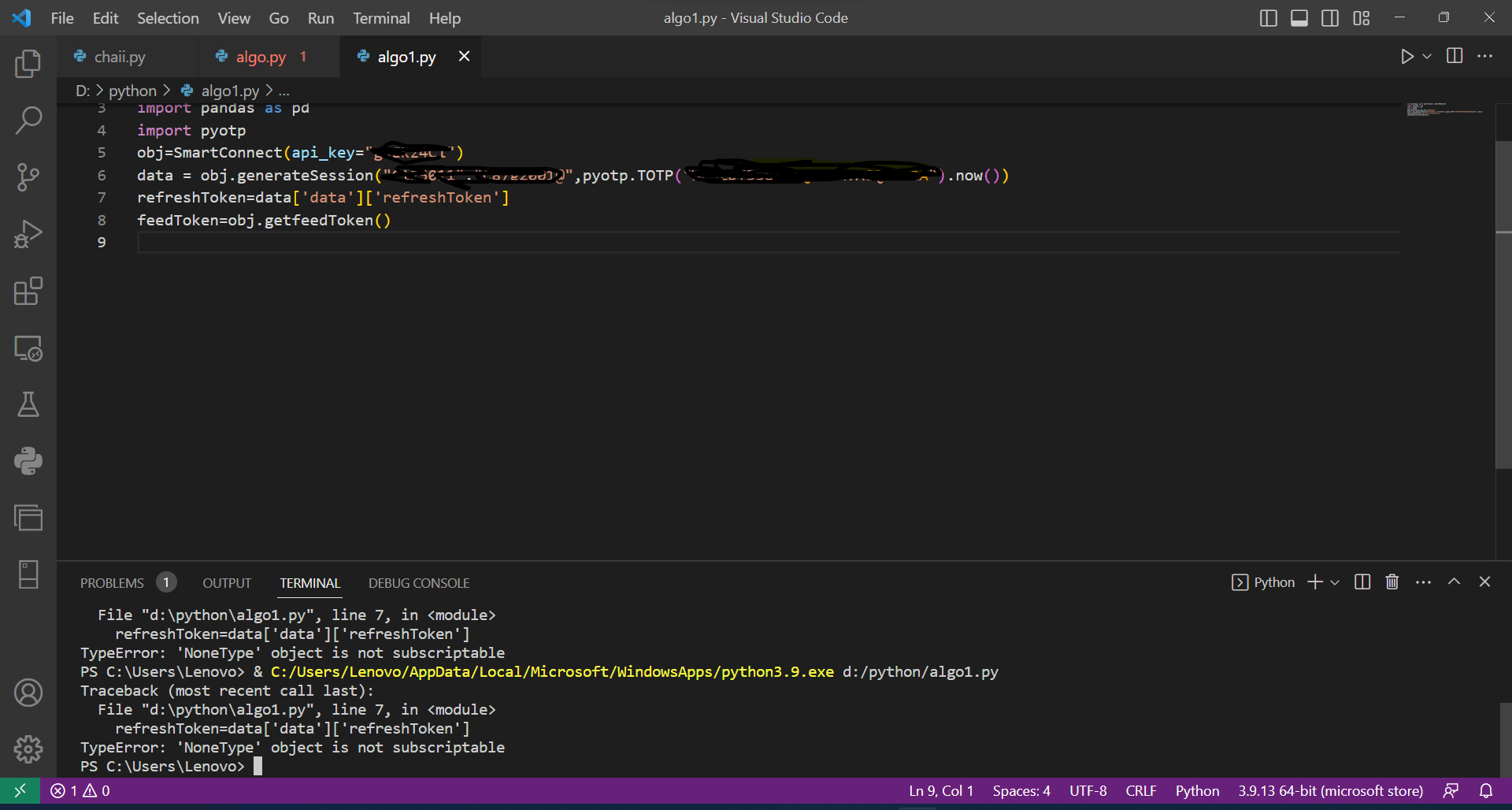Open the Help menu
The image size is (1512, 810).
click(445, 18)
